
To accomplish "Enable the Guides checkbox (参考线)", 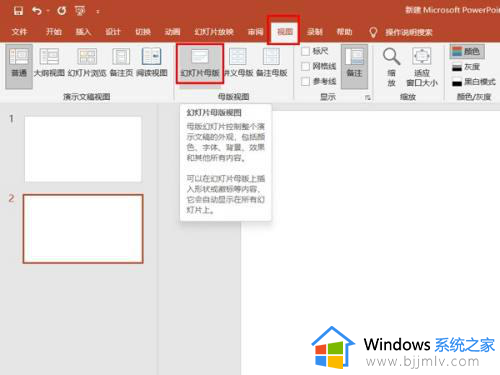I will coord(305,81).
